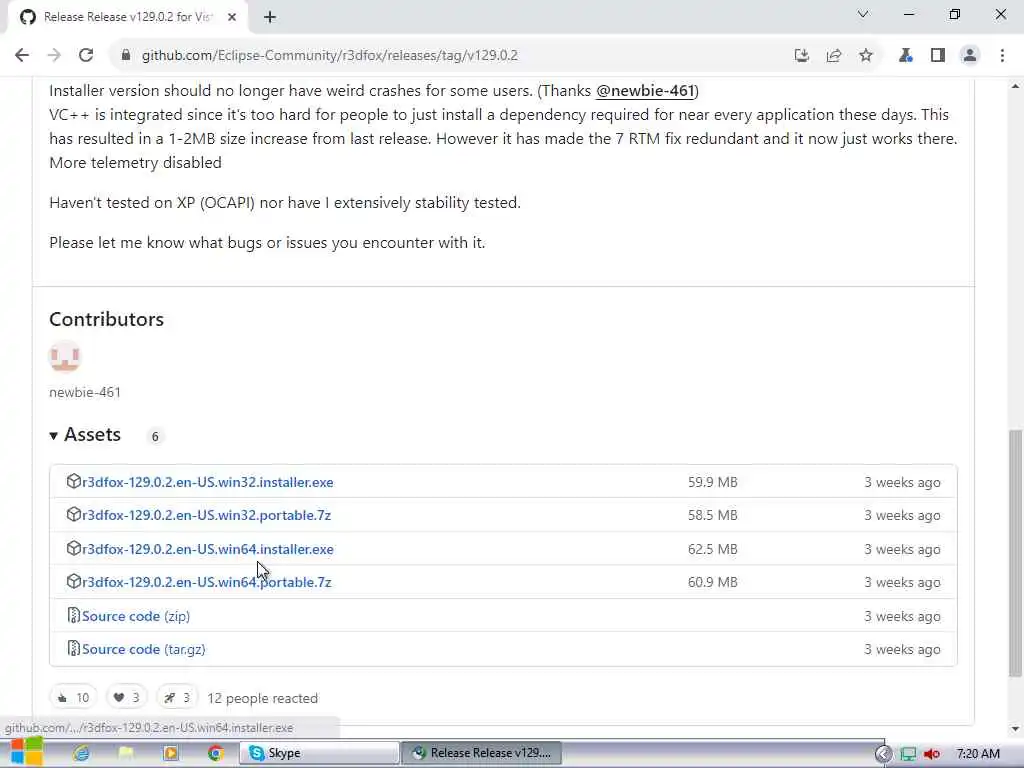Click scrollbar up arrow
This screenshot has height=768, width=1024.
pyautogui.click(x=1016, y=86)
